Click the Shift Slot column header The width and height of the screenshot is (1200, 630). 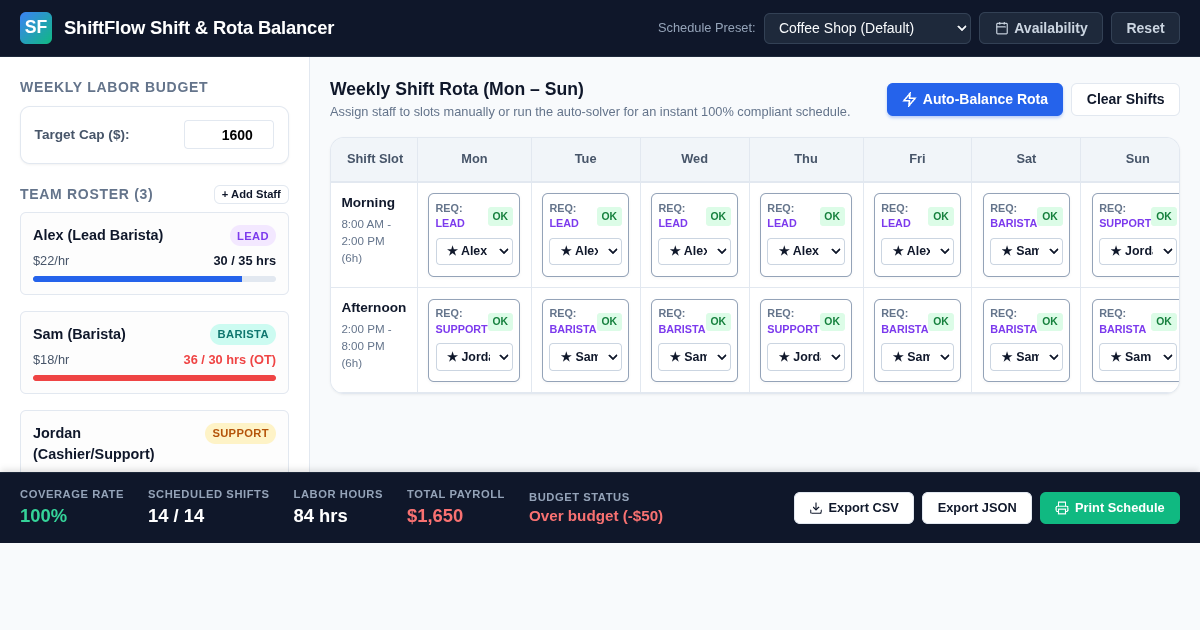(x=375, y=159)
